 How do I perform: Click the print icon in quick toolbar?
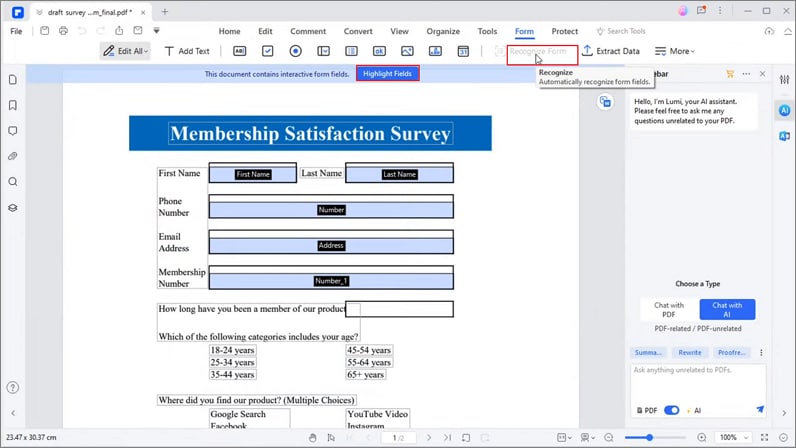63,31
